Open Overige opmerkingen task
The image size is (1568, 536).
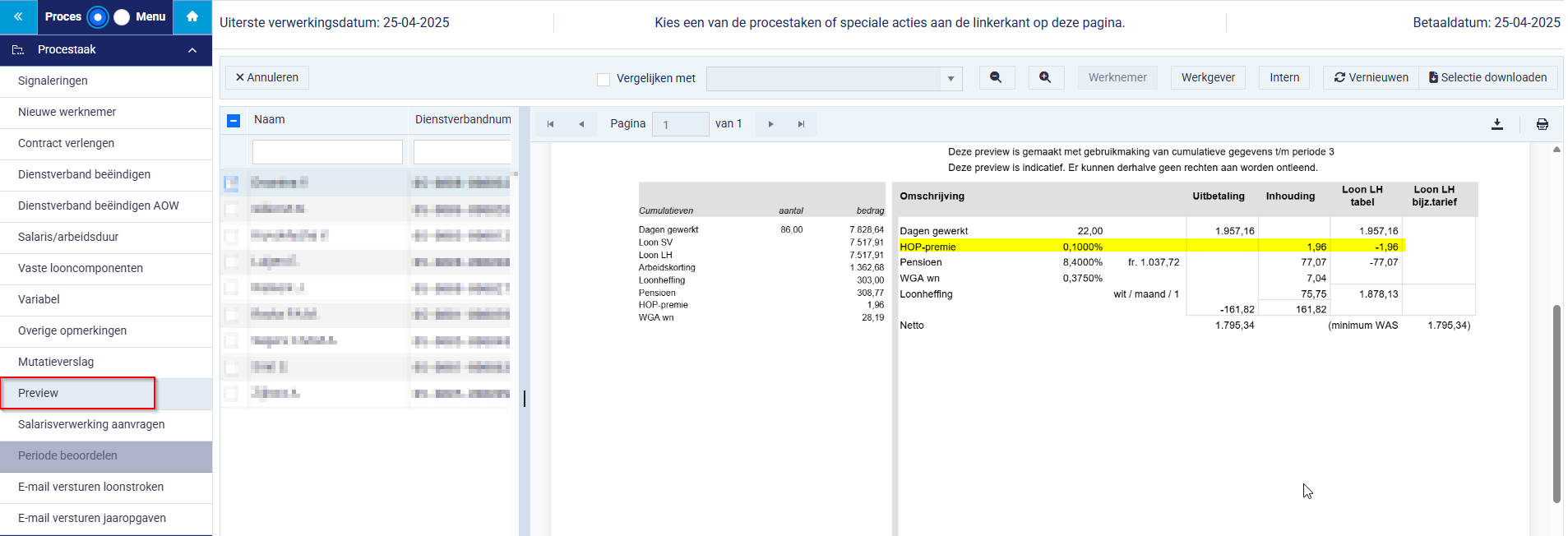(x=106, y=330)
